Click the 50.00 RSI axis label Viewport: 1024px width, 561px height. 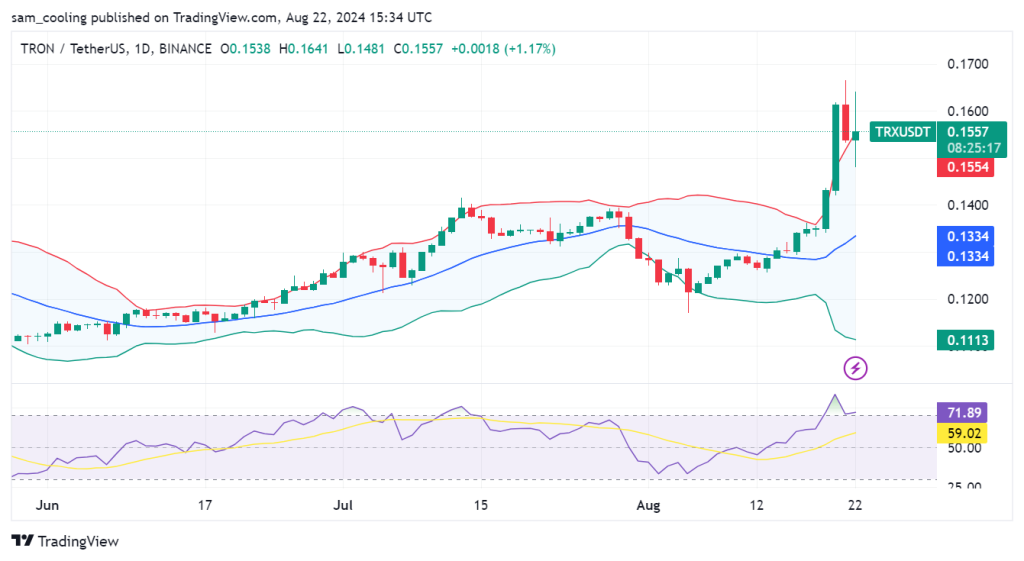(x=964, y=448)
